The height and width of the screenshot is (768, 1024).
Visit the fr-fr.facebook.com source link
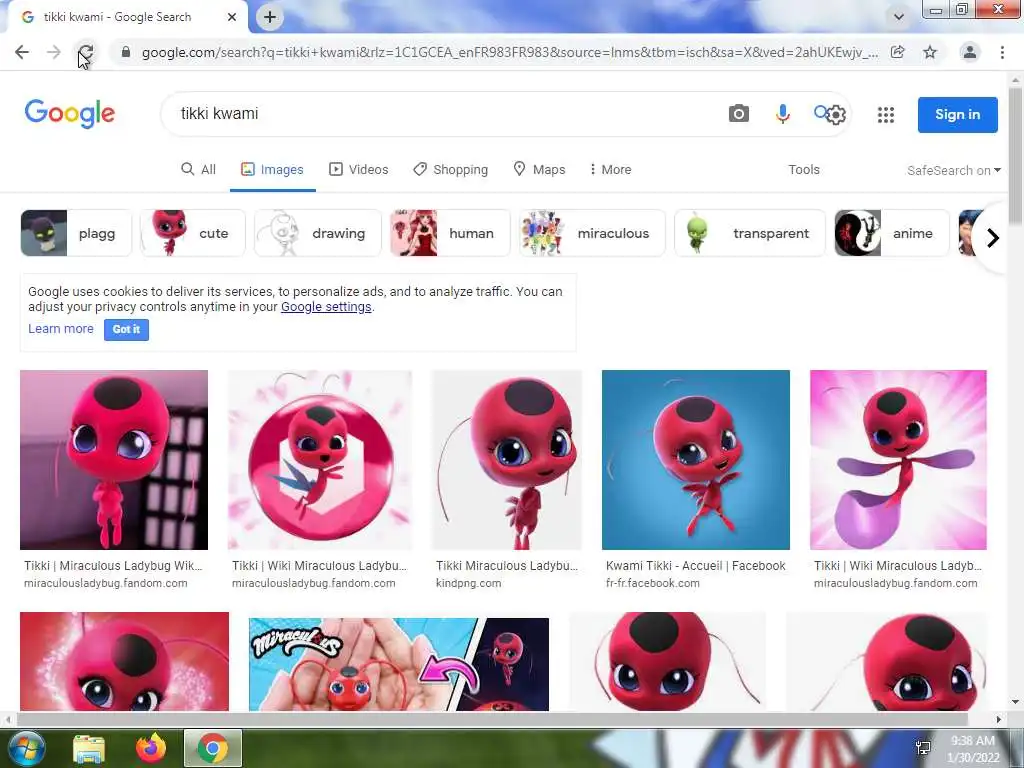coord(652,583)
